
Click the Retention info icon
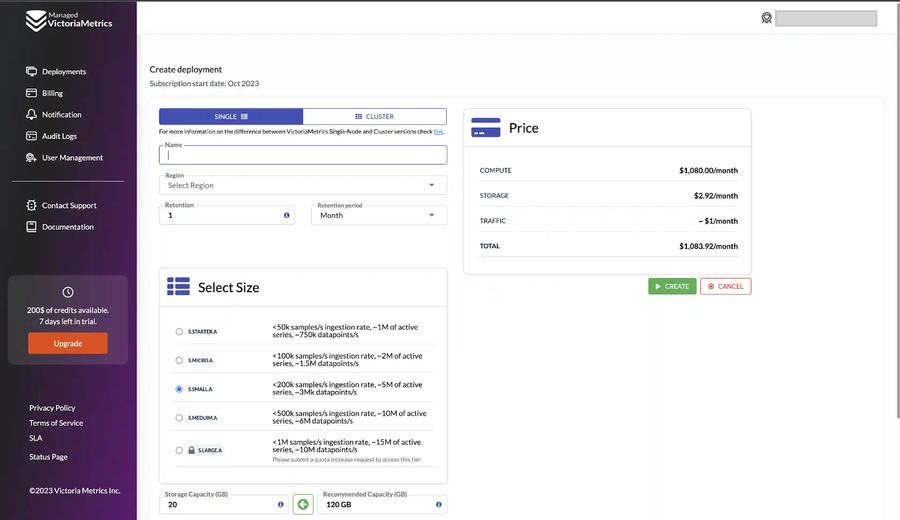[286, 215]
